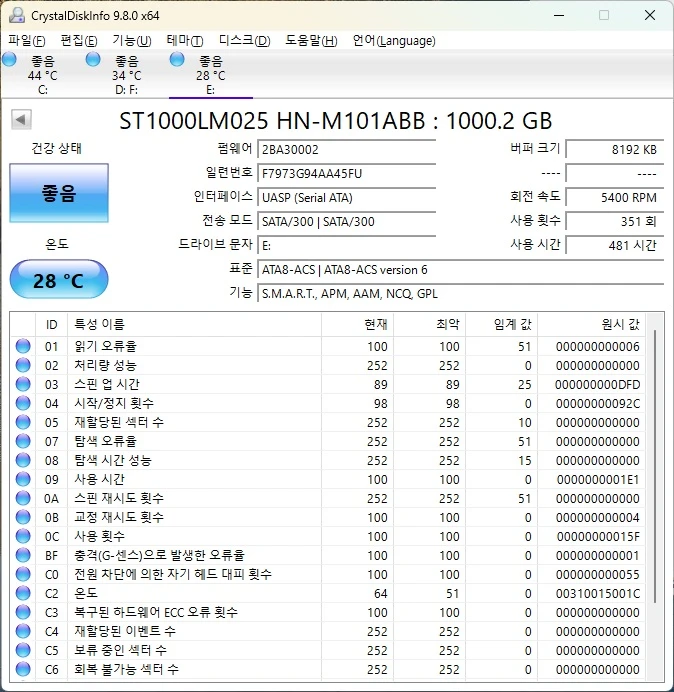Open the 테마(T) menu

tap(185, 41)
